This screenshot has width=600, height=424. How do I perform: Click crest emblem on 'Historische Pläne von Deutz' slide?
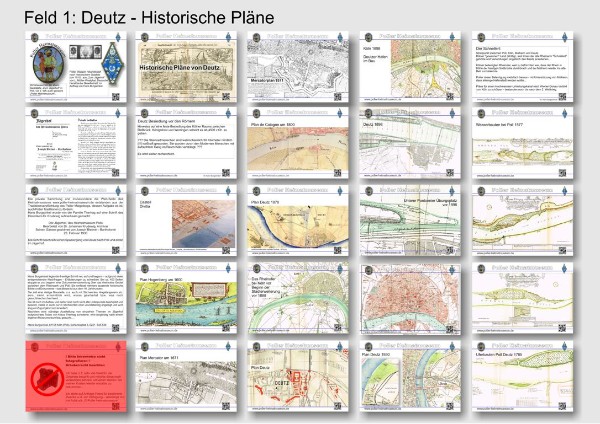[x=145, y=37]
